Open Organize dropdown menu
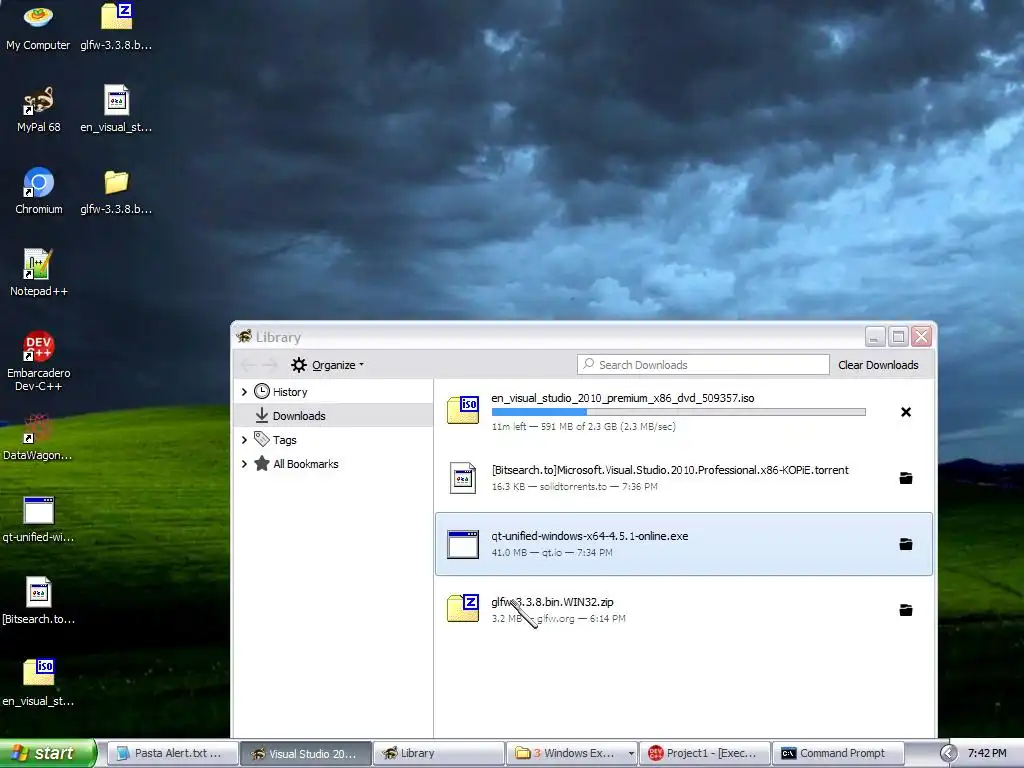This screenshot has width=1024, height=768. (x=328, y=365)
